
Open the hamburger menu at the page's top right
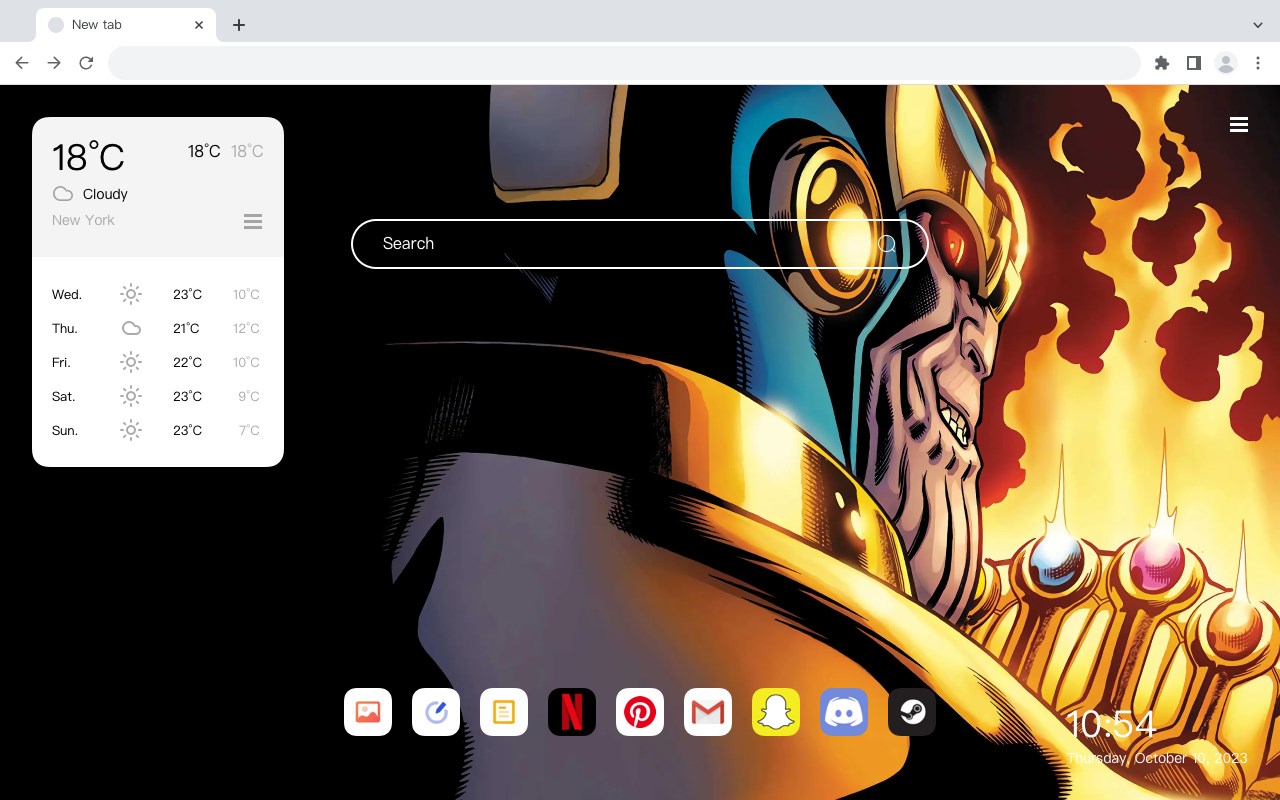1239,125
